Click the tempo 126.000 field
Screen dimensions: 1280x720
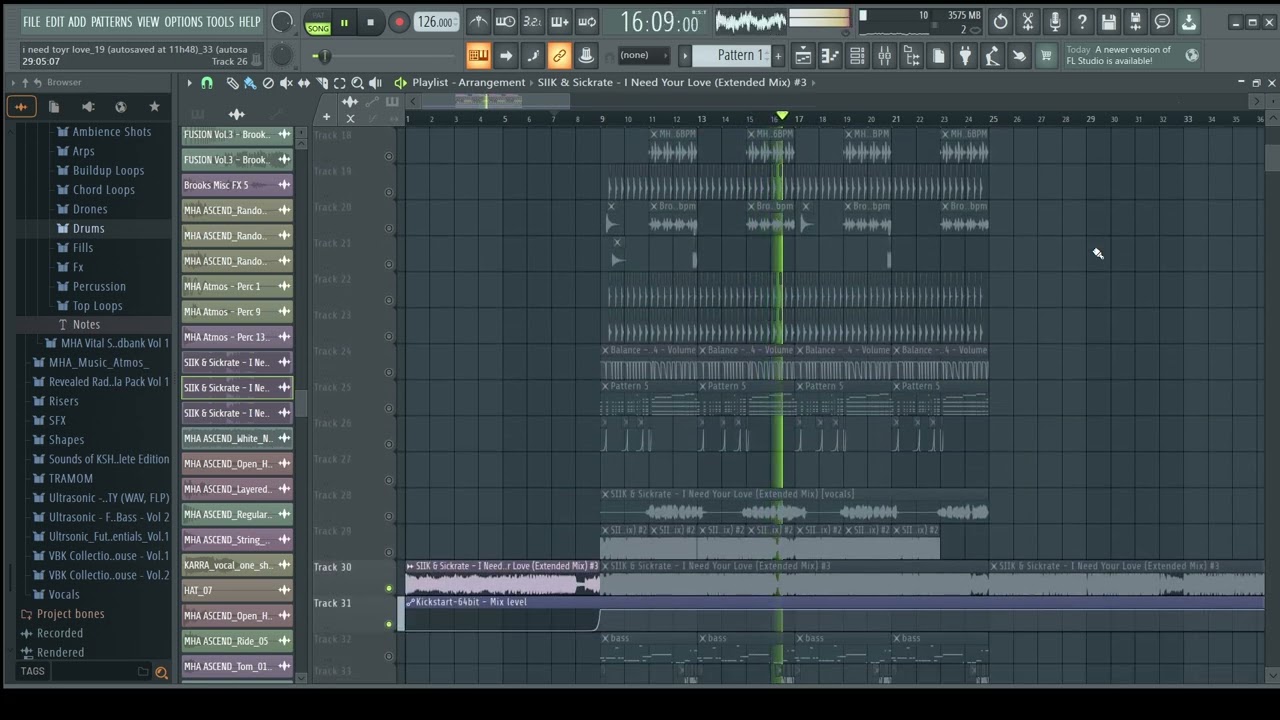(437, 22)
